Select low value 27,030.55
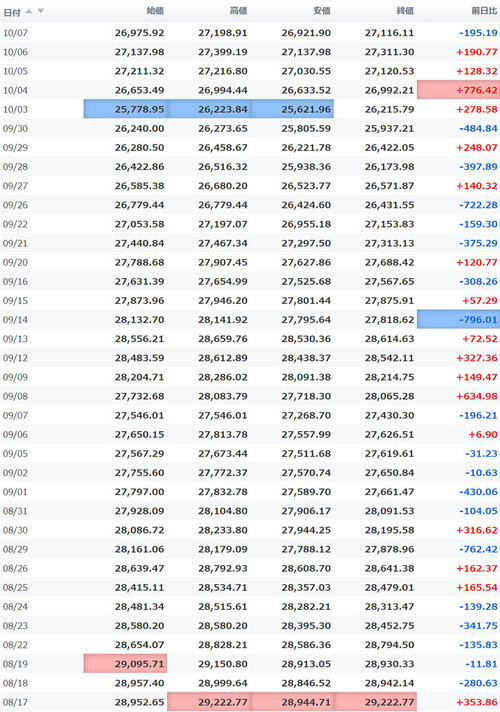This screenshot has width=500, height=712. point(306,71)
